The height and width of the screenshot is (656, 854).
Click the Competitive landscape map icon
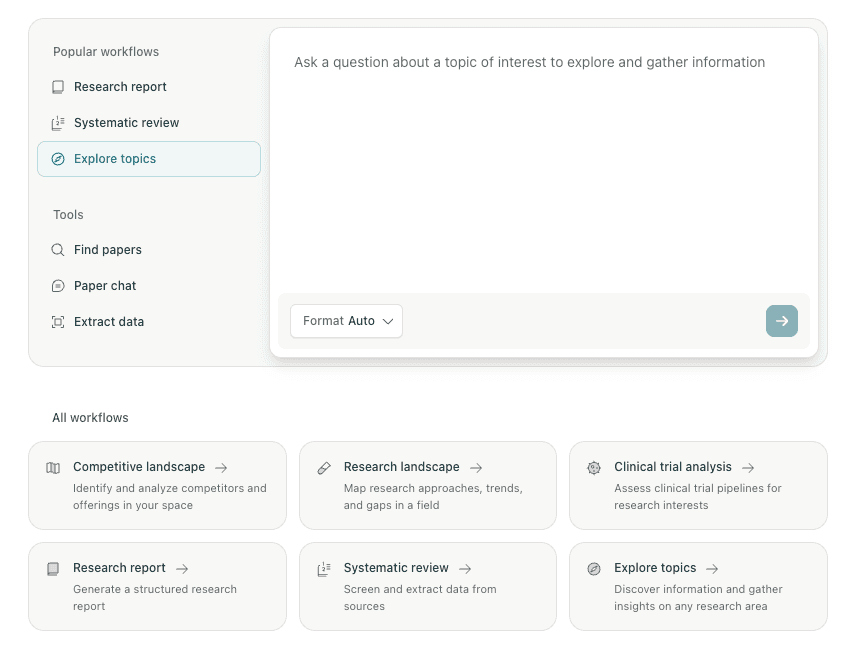(53, 468)
